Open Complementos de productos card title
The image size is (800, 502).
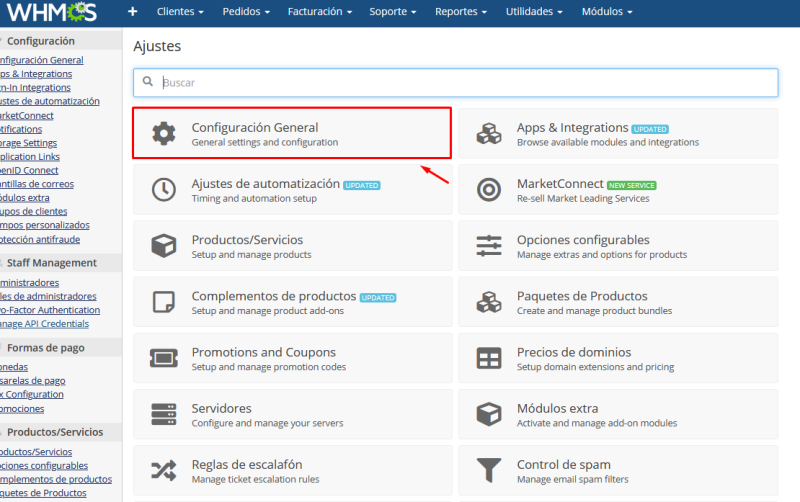(274, 296)
